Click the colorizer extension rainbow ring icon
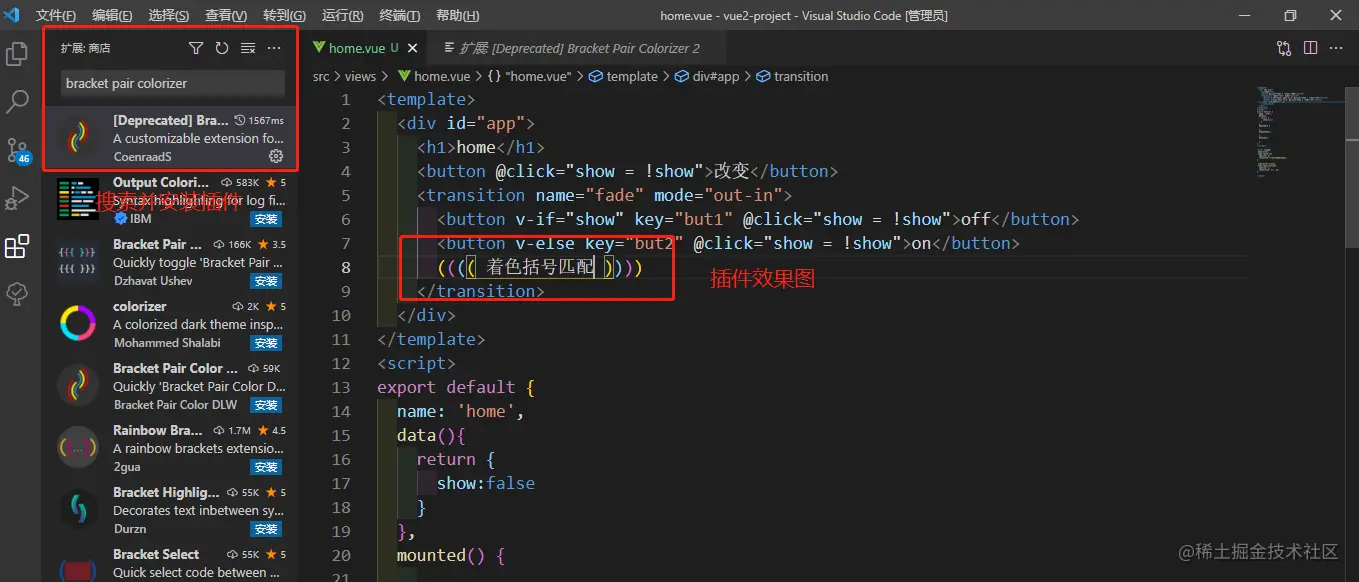This screenshot has width=1359, height=582. (x=77, y=324)
